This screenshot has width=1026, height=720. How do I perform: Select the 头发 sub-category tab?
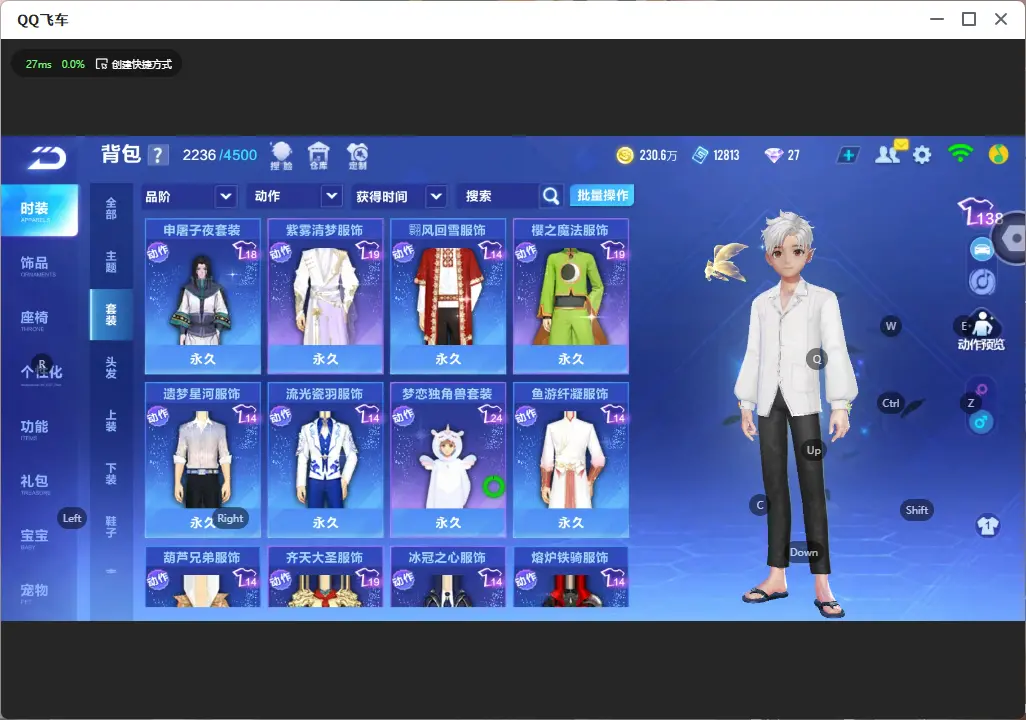pyautogui.click(x=111, y=368)
